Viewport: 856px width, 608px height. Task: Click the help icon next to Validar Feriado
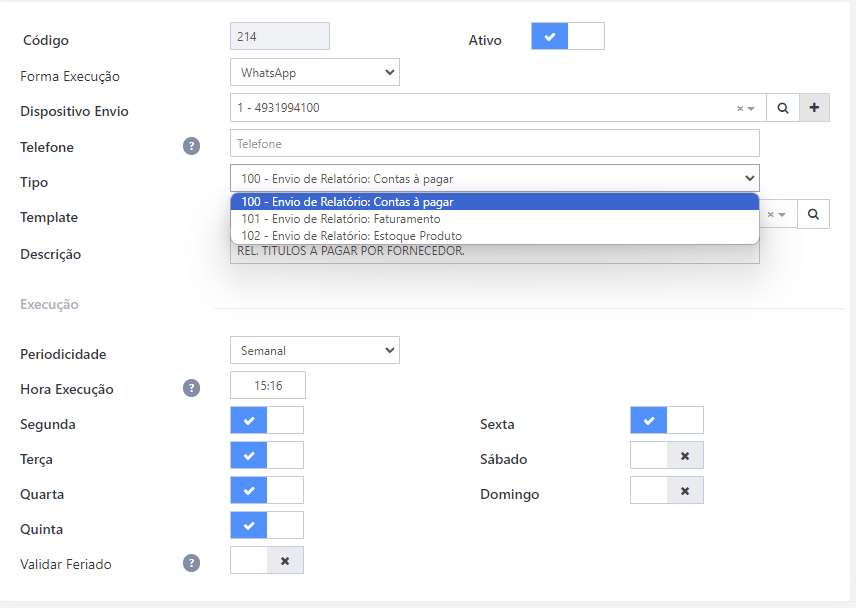[x=191, y=564]
